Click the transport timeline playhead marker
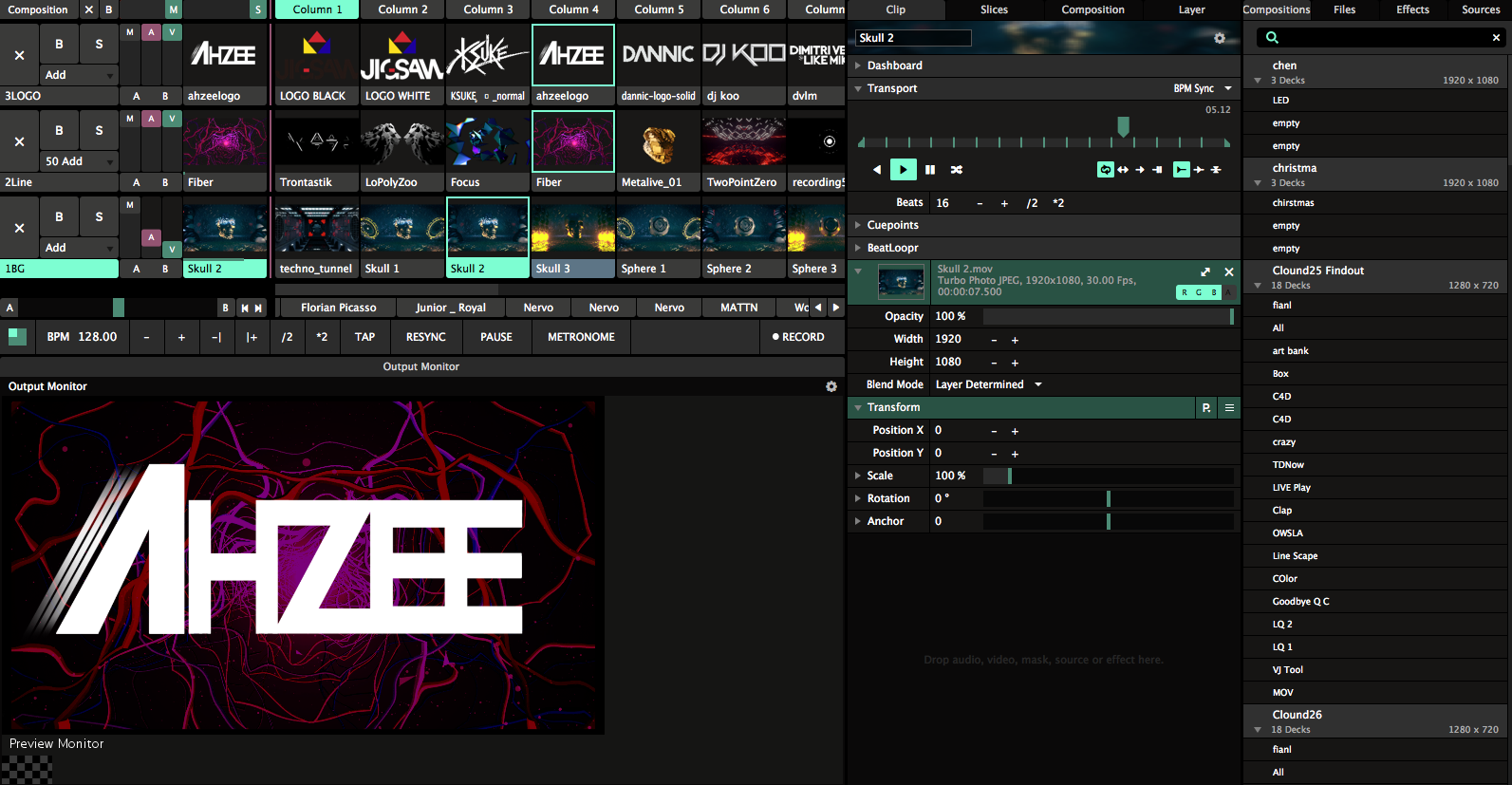Image resolution: width=1512 pixels, height=785 pixels. click(x=1123, y=126)
